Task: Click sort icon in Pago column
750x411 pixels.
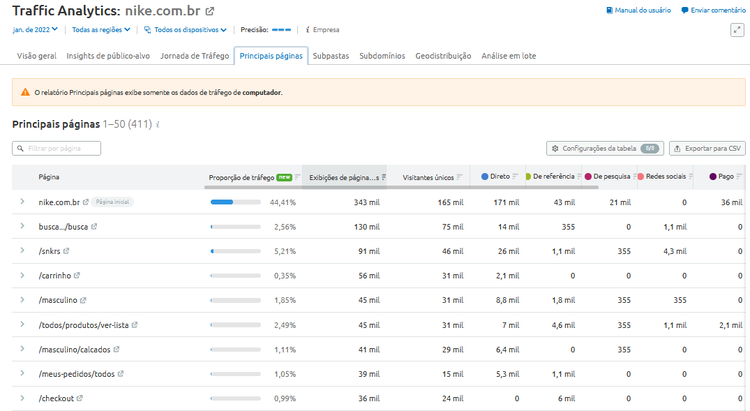Action: 739,177
